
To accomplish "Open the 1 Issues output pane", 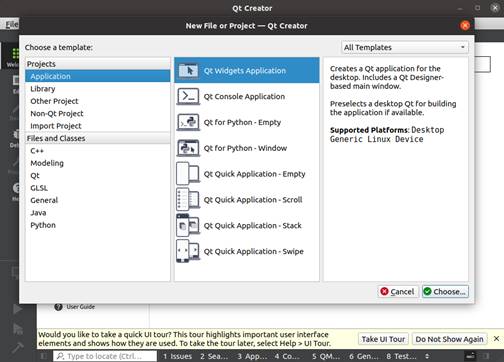I will (177, 356).
